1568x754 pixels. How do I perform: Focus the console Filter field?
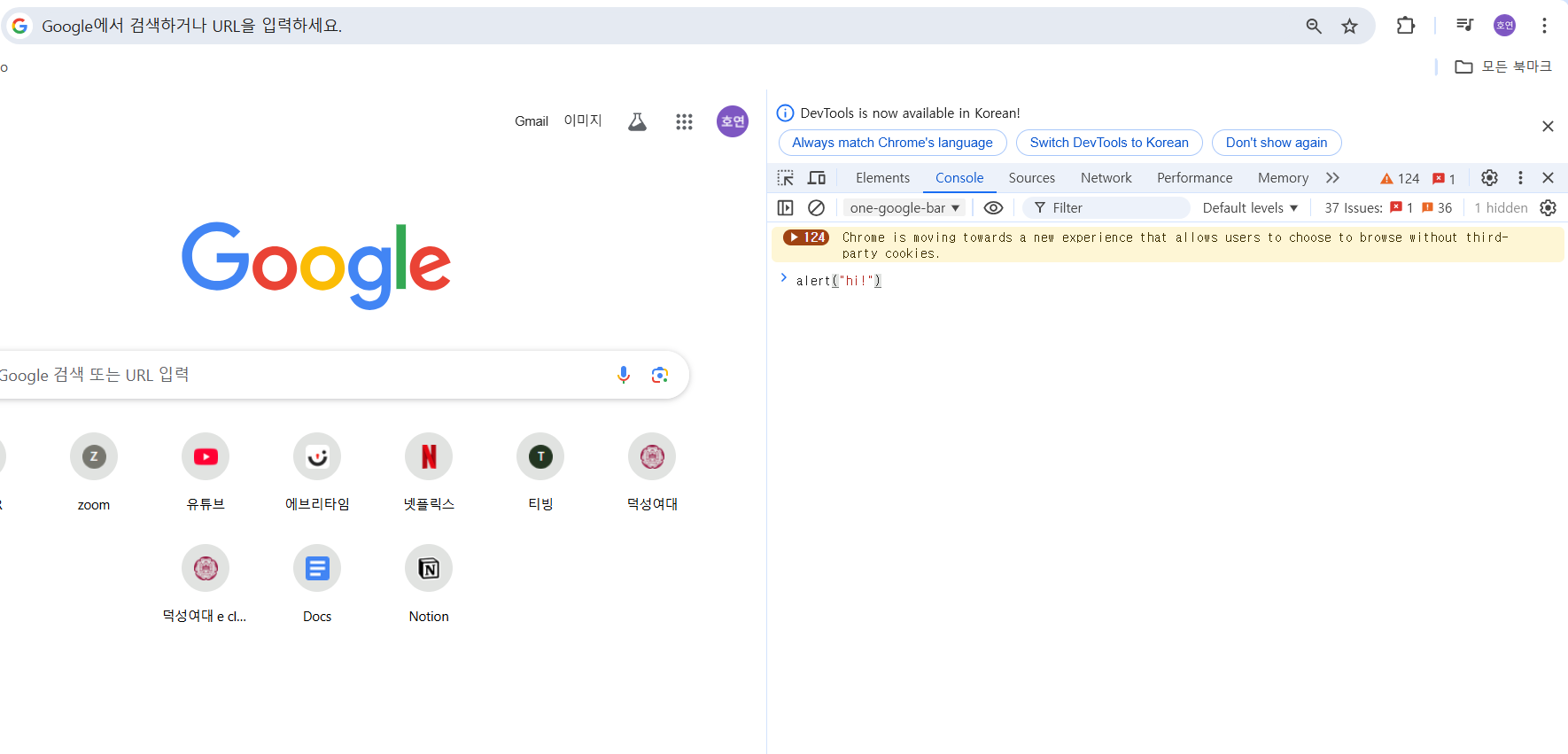1106,208
